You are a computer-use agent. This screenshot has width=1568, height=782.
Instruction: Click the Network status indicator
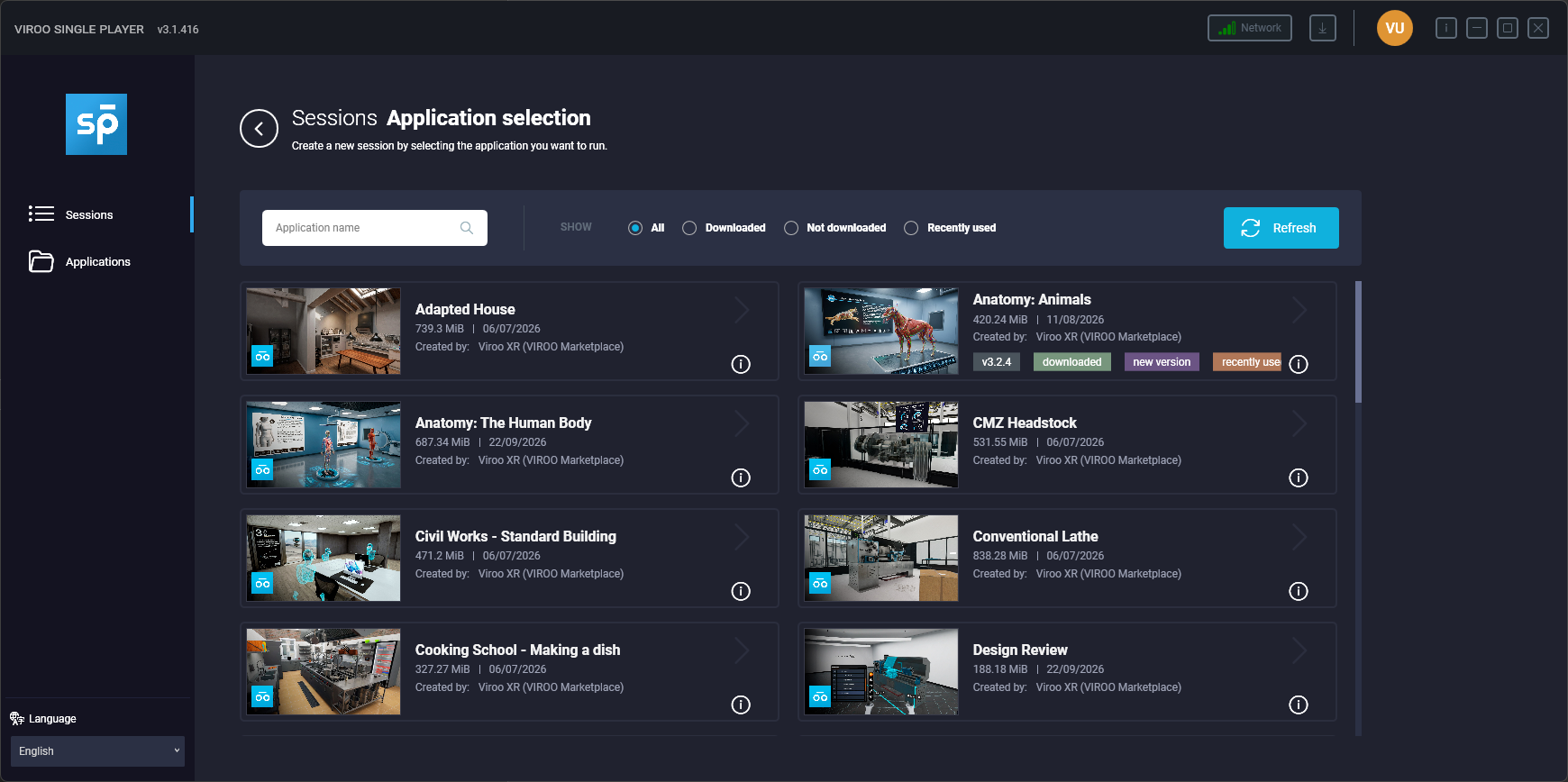(1250, 28)
